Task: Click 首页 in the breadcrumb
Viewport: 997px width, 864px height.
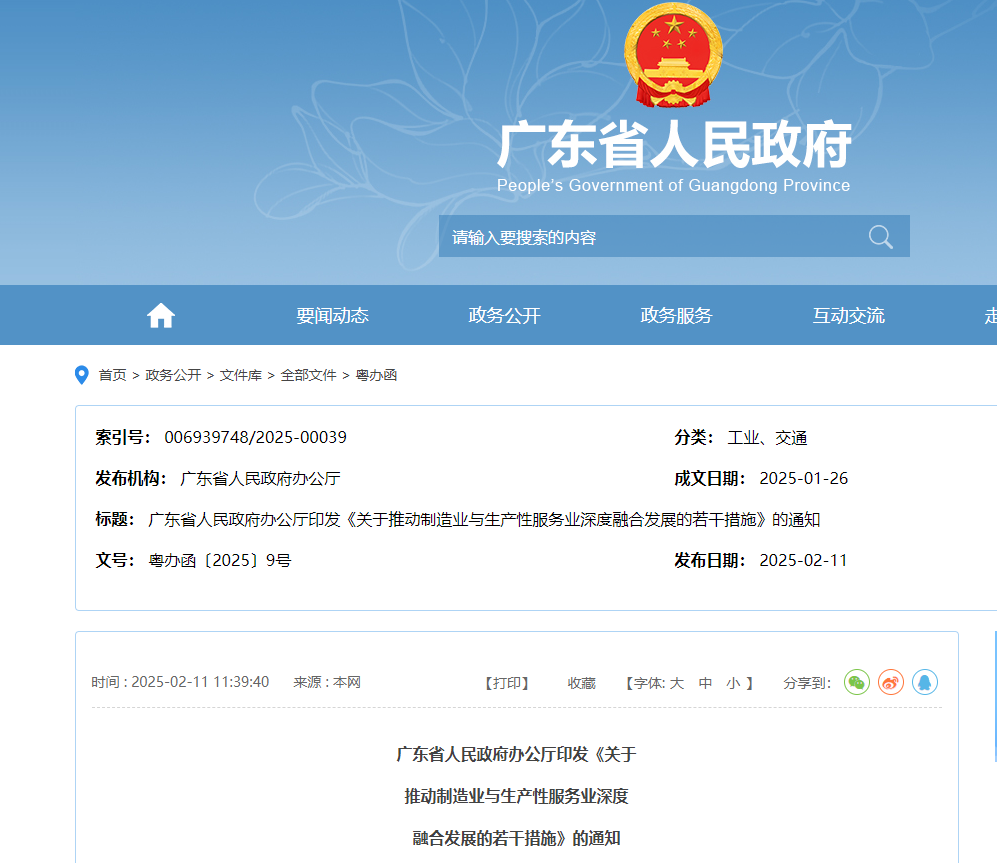Action: [x=112, y=375]
